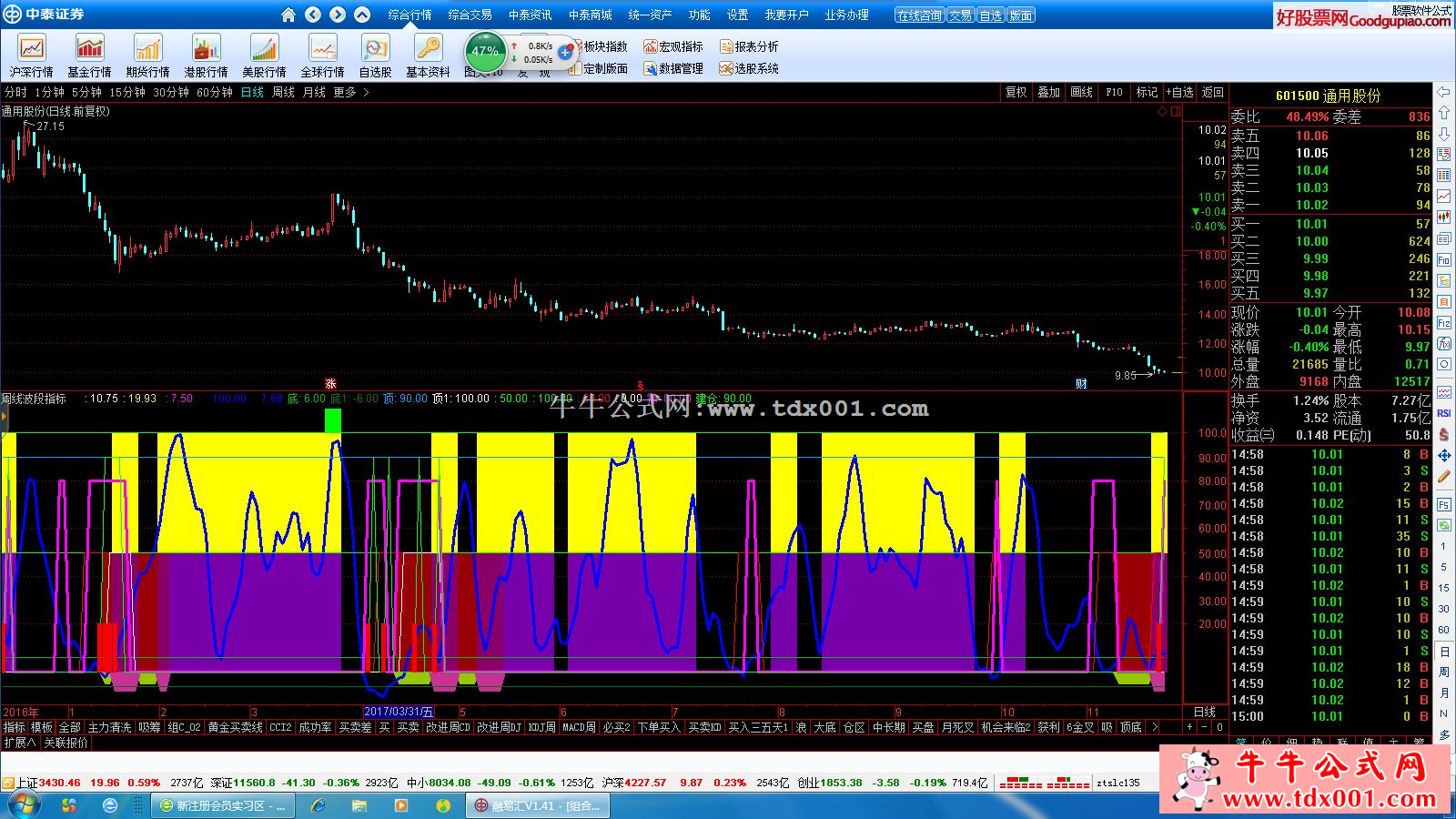Screen dimensions: 1456x819
Task: Click the F10 button above chart
Action: pyautogui.click(x=1114, y=93)
